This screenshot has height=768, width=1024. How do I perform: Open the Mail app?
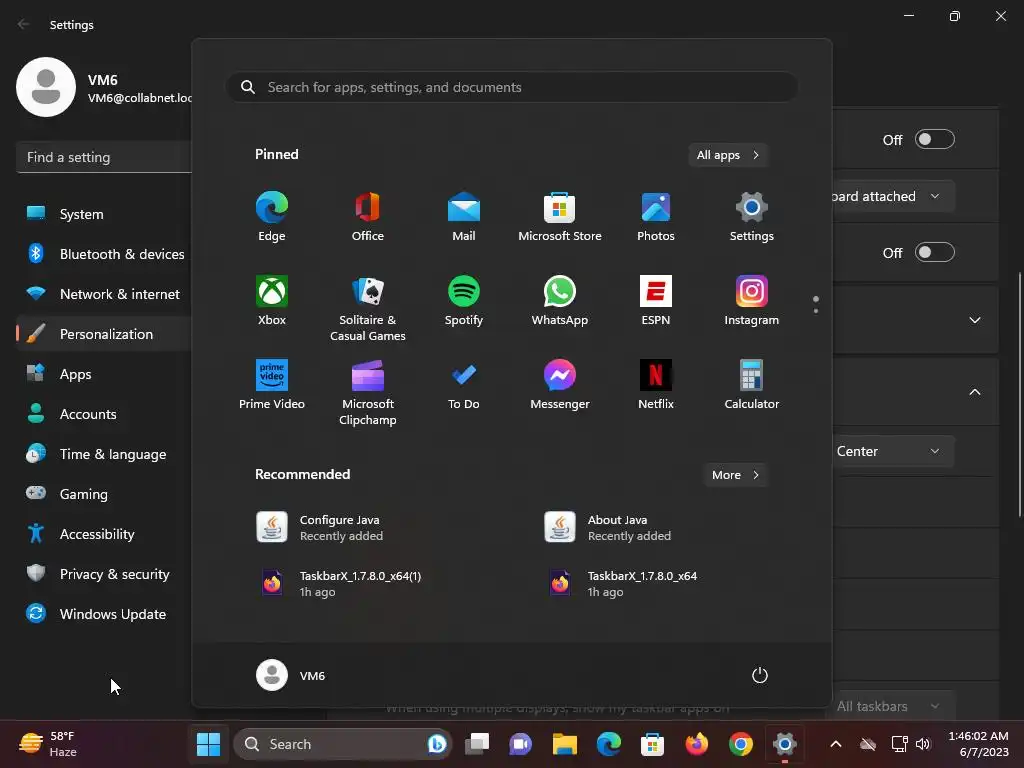click(x=464, y=217)
